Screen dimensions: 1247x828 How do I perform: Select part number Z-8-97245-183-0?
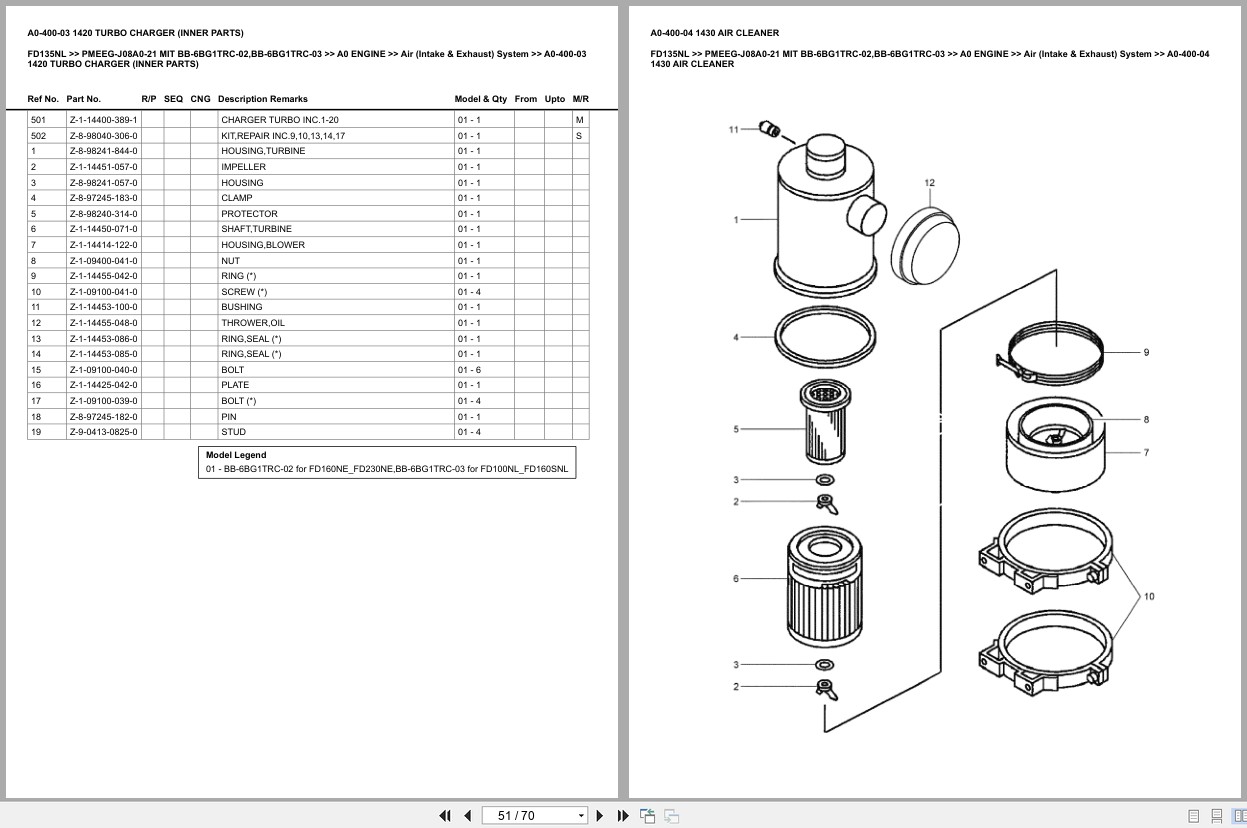point(104,198)
